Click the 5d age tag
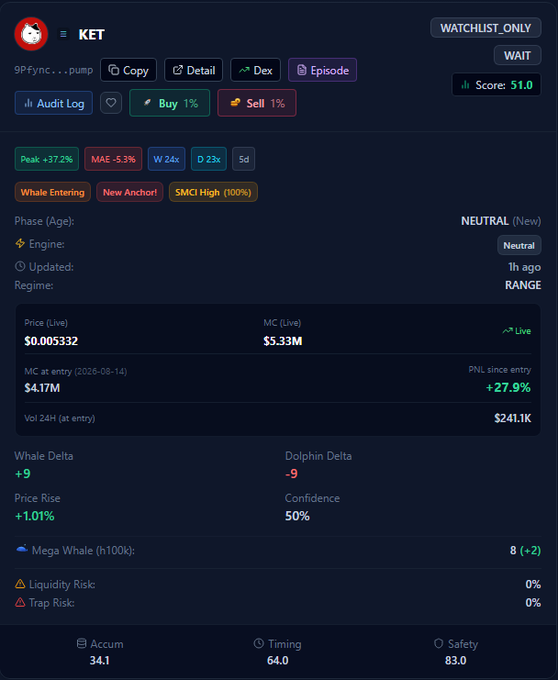Image resolution: width=558 pixels, height=680 pixels. [244, 159]
